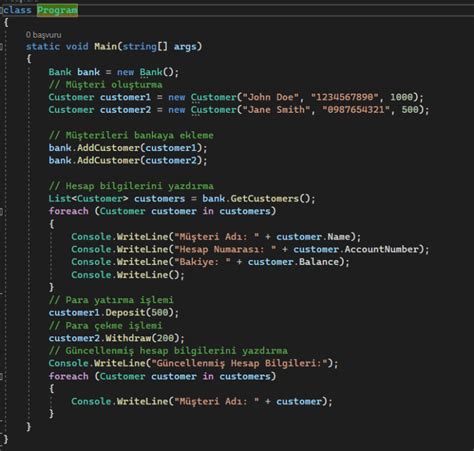Collapse the class Program code block
The image size is (474, 451).
tap(1, 10)
